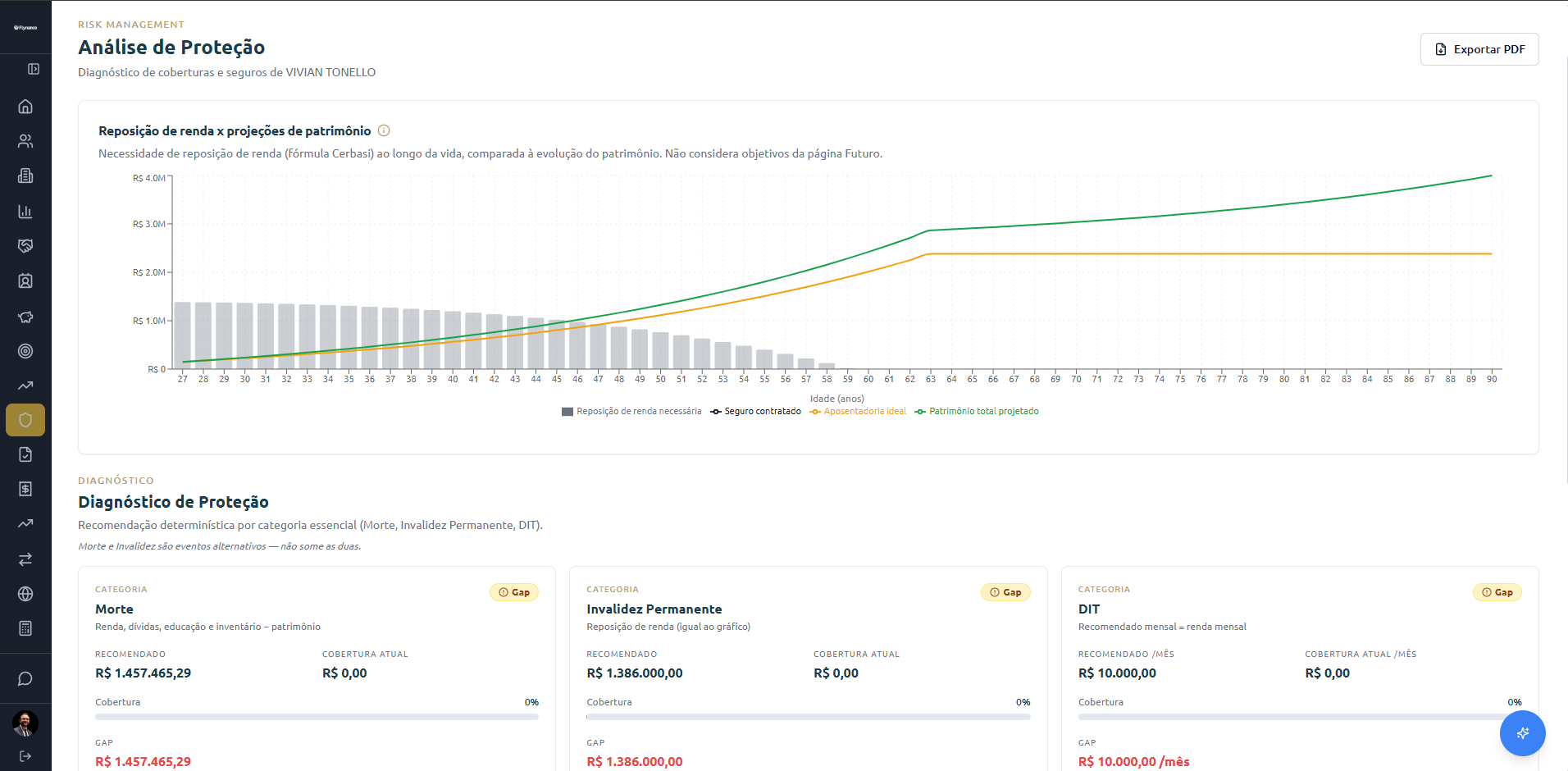Open the piggy bank sidebar icon
1568x771 pixels.
click(x=25, y=317)
